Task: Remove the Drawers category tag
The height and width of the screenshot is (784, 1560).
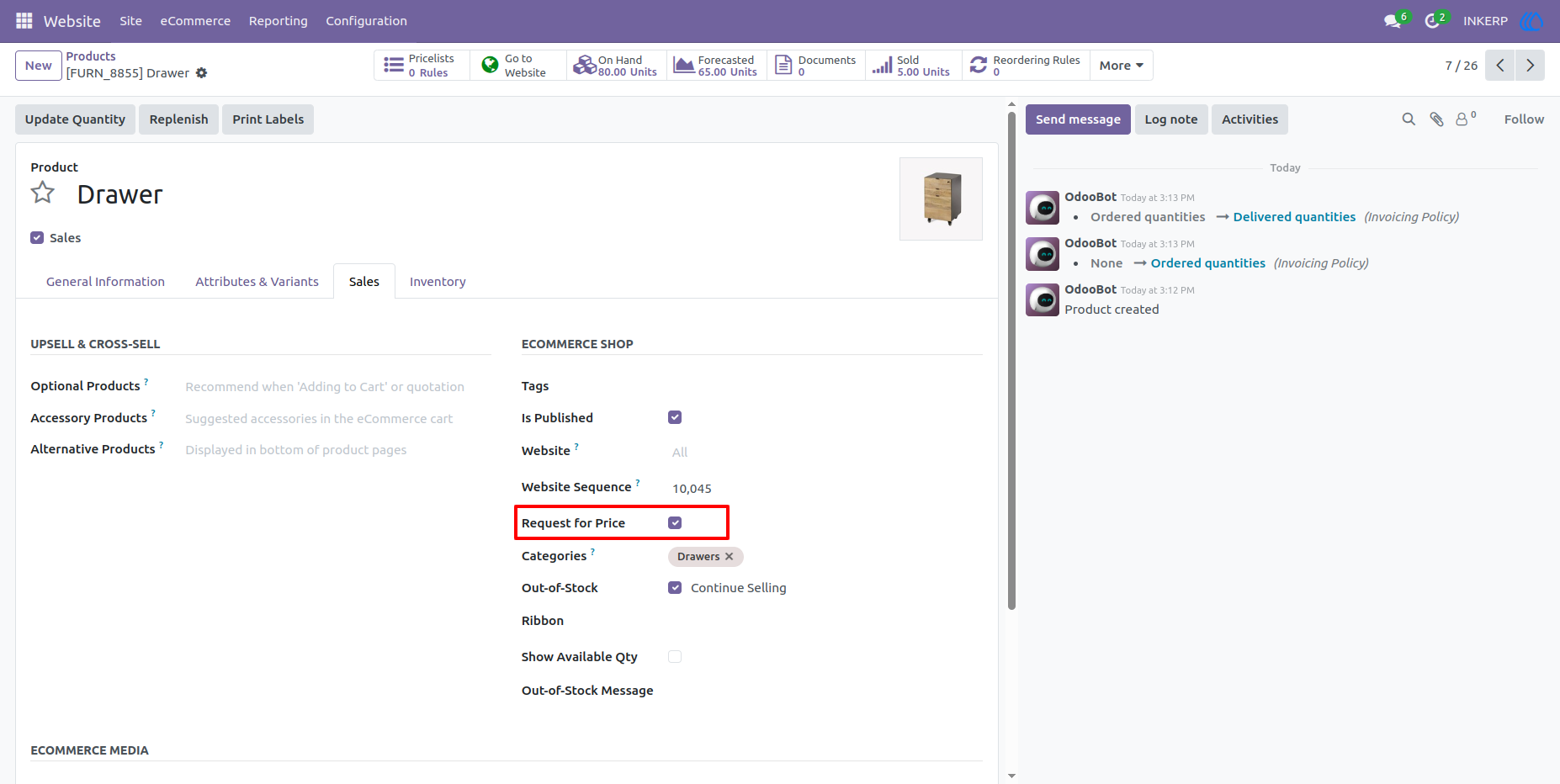Action: pos(730,557)
